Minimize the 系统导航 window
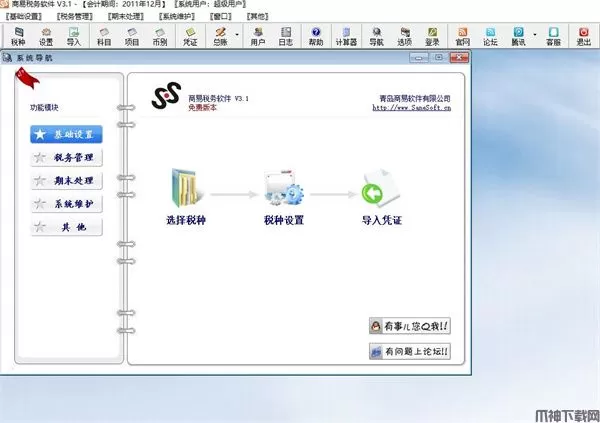Viewport: 600px width, 423px height. pos(419,58)
